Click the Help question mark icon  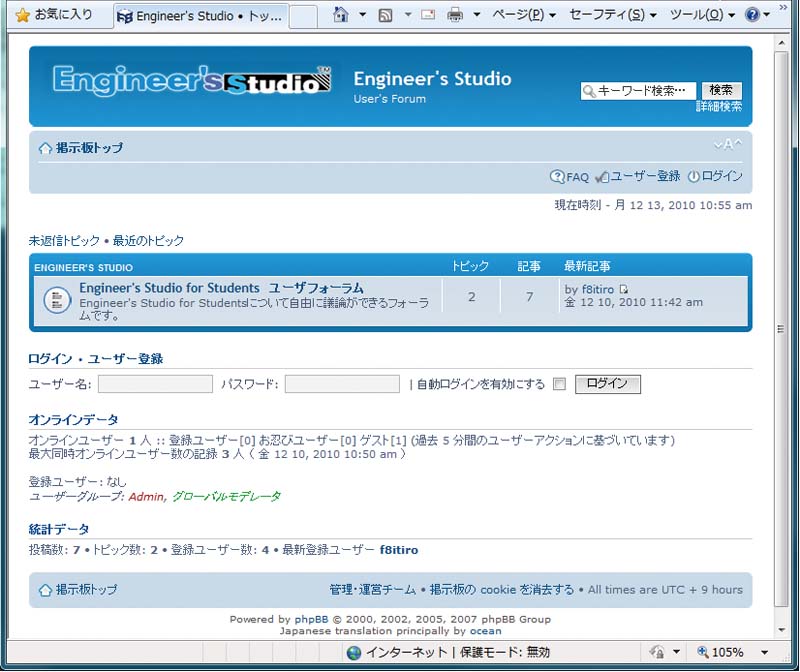(x=752, y=15)
